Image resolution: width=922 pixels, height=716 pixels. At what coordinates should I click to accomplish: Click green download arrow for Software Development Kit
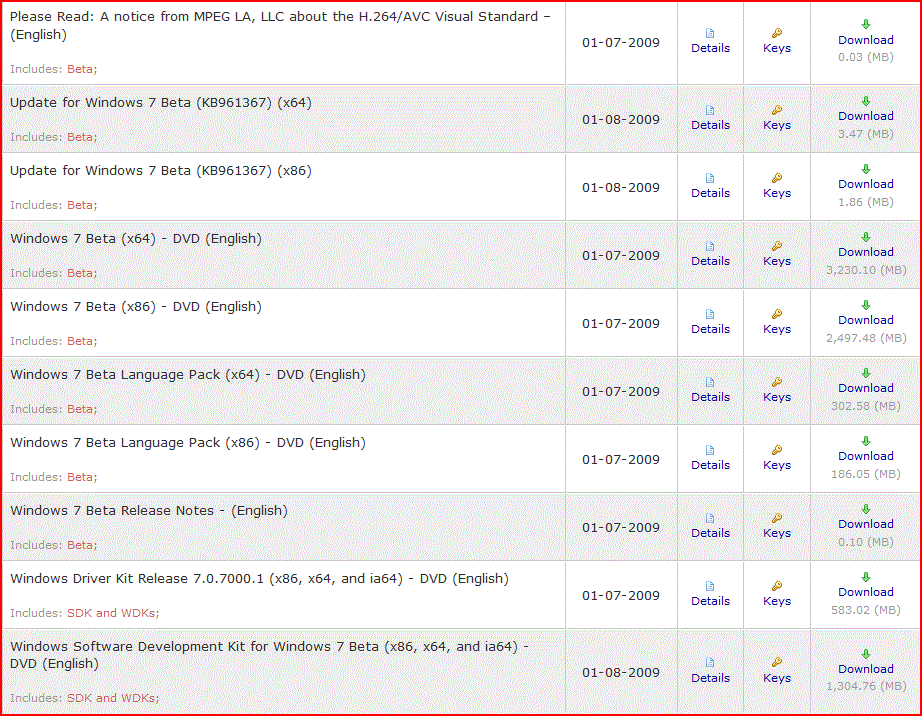(x=866, y=654)
